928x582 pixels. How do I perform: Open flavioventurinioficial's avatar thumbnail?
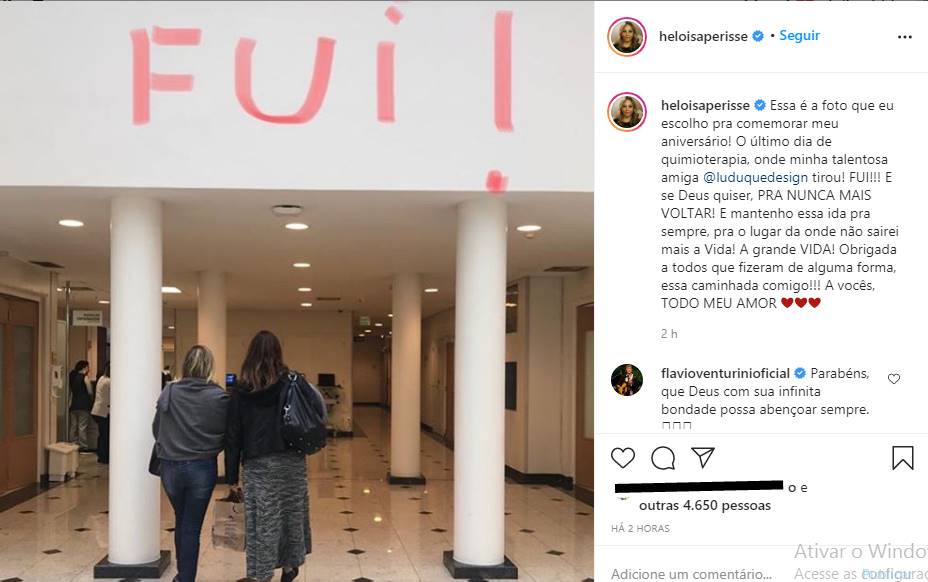pos(627,380)
